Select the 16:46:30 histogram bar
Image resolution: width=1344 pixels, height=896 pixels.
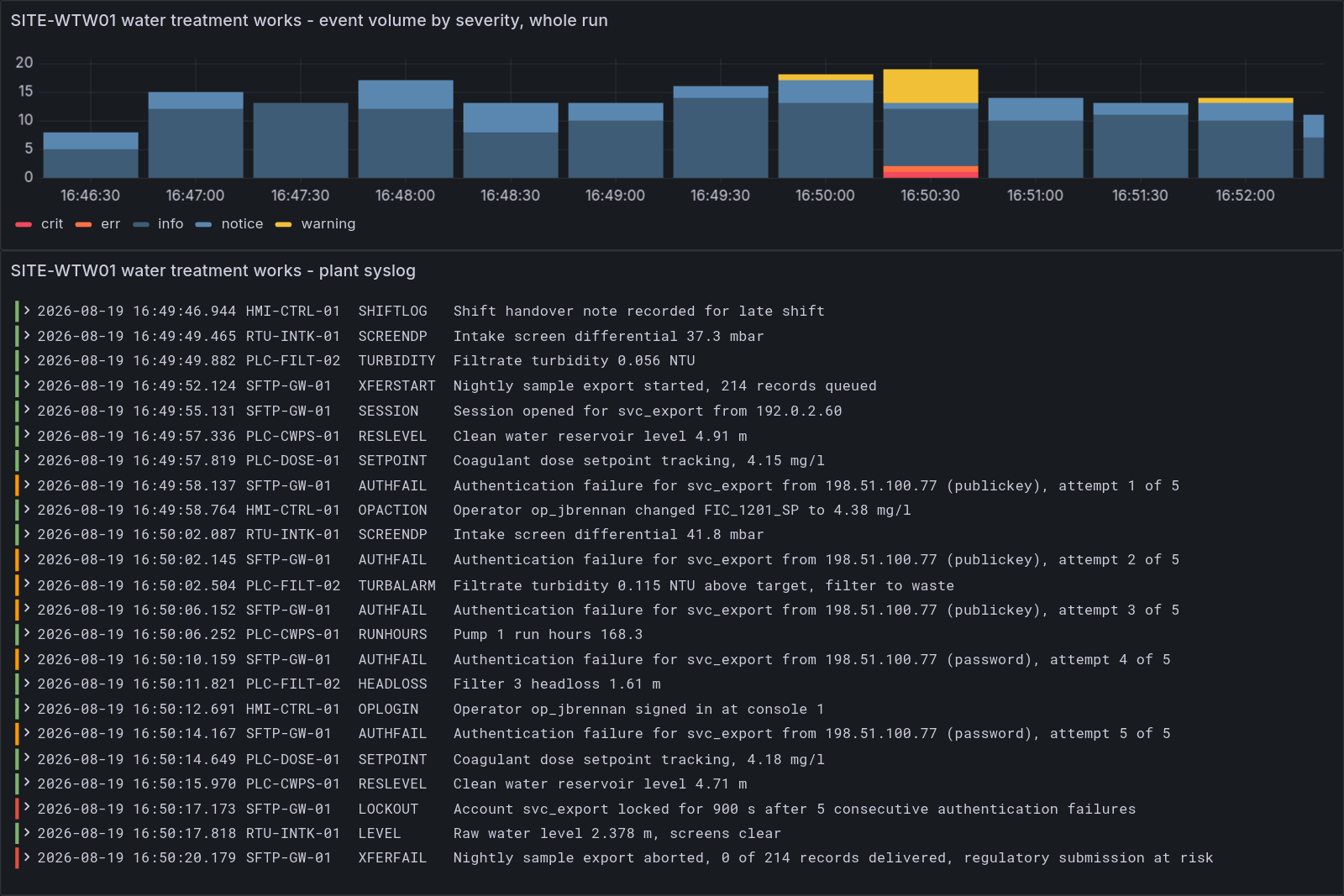[x=91, y=155]
